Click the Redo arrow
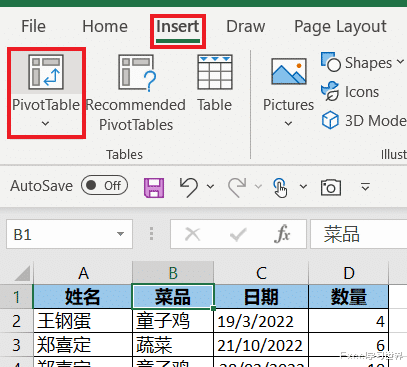 237,187
